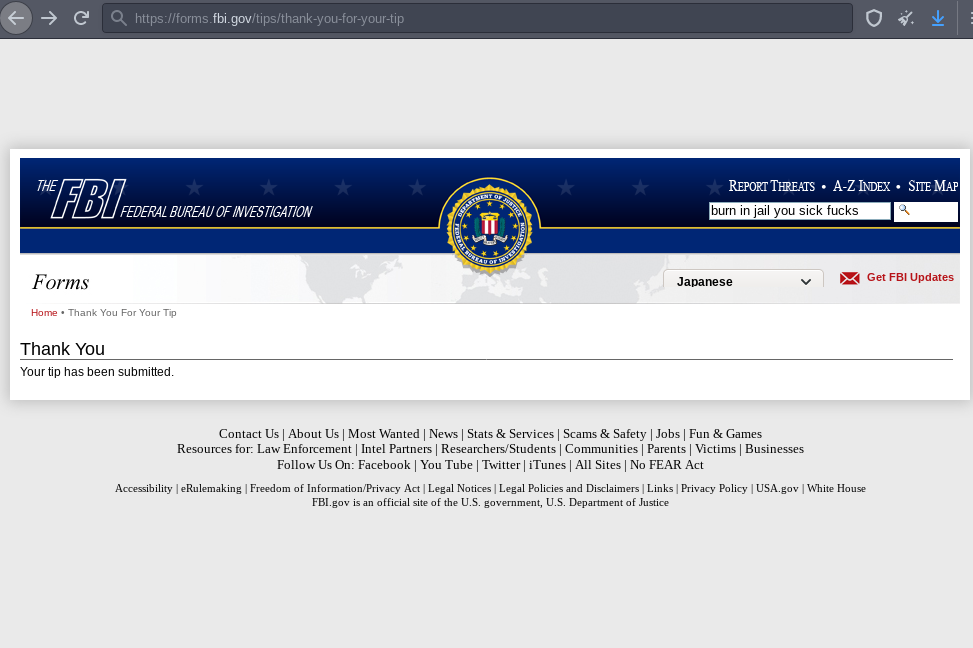Click the site search magnifier button
This screenshot has width=973, height=648.
coord(925,211)
